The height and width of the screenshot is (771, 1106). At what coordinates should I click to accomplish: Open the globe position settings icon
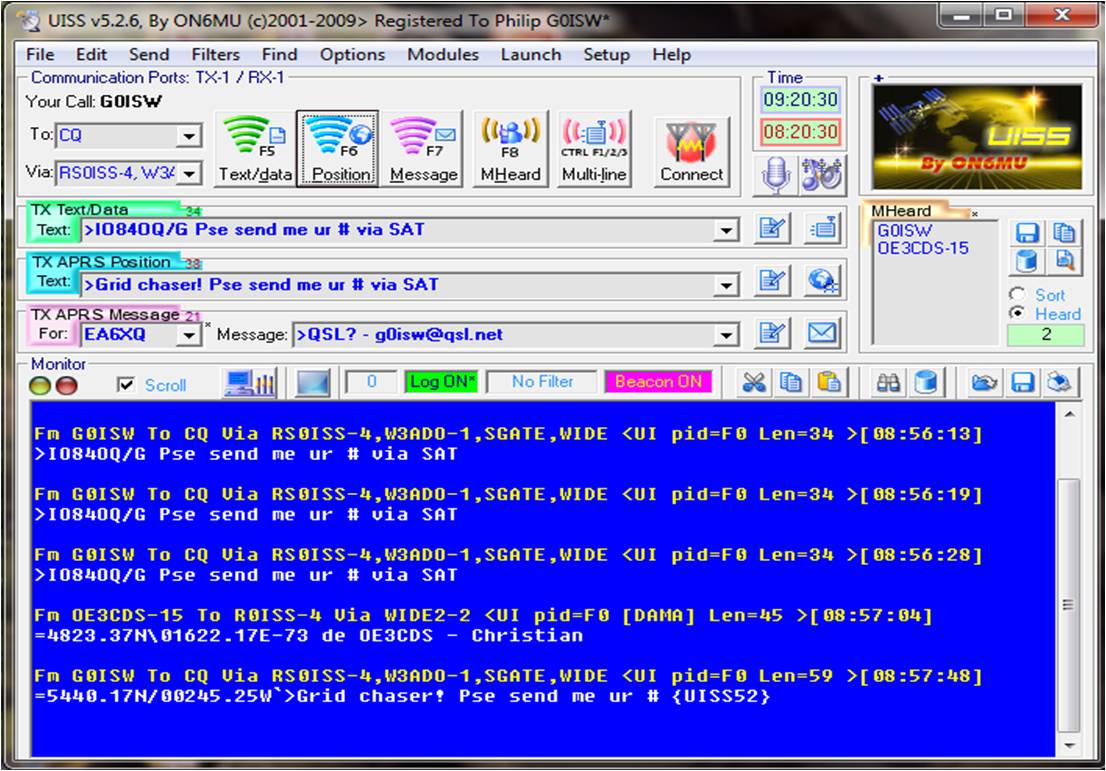coord(822,281)
